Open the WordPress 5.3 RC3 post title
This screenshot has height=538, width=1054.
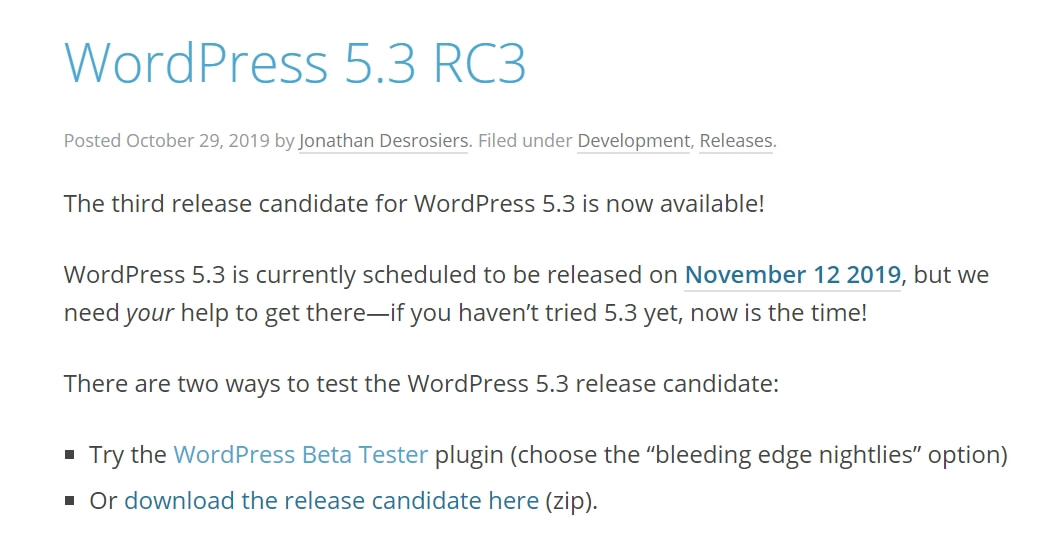click(x=295, y=63)
